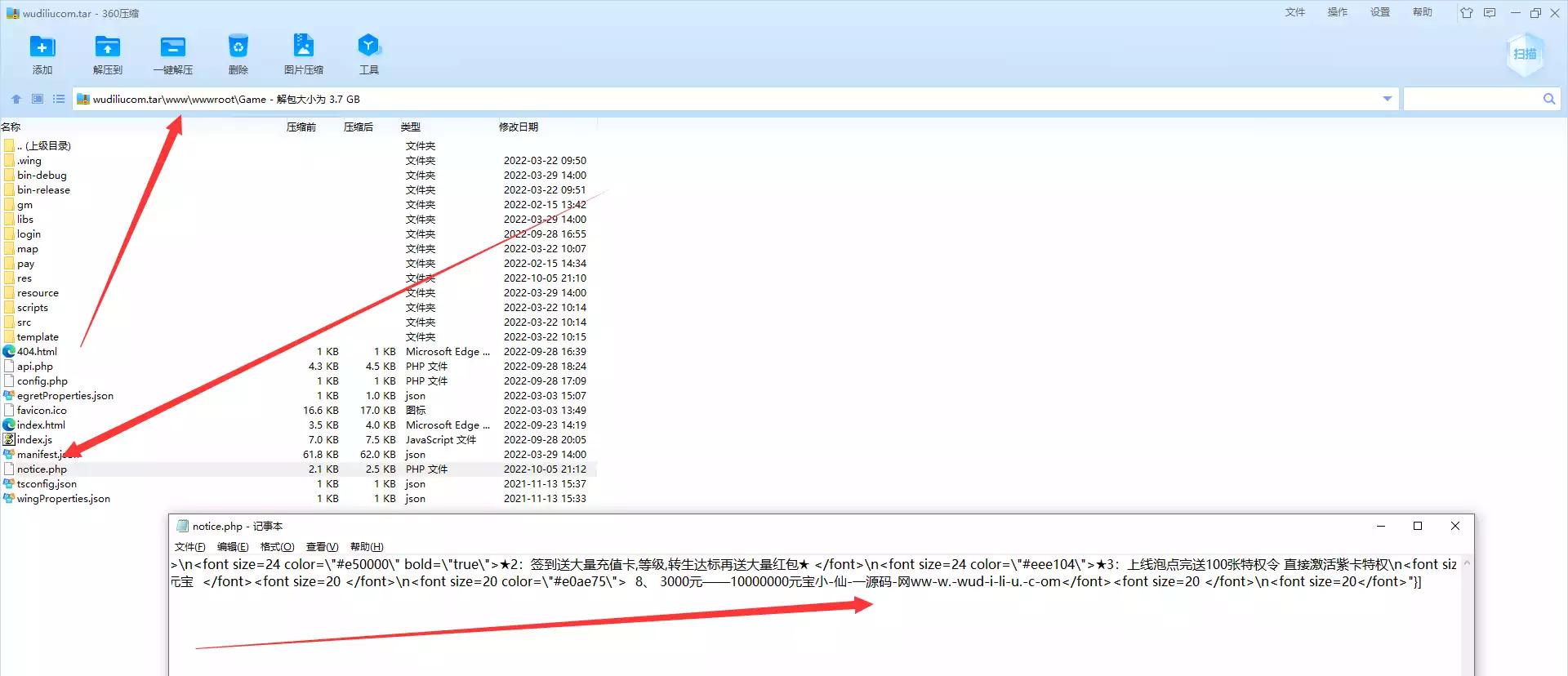Viewport: 1568px width, 676px height.
Task: Click the feedback message icon in title bar
Action: pyautogui.click(x=1490, y=12)
